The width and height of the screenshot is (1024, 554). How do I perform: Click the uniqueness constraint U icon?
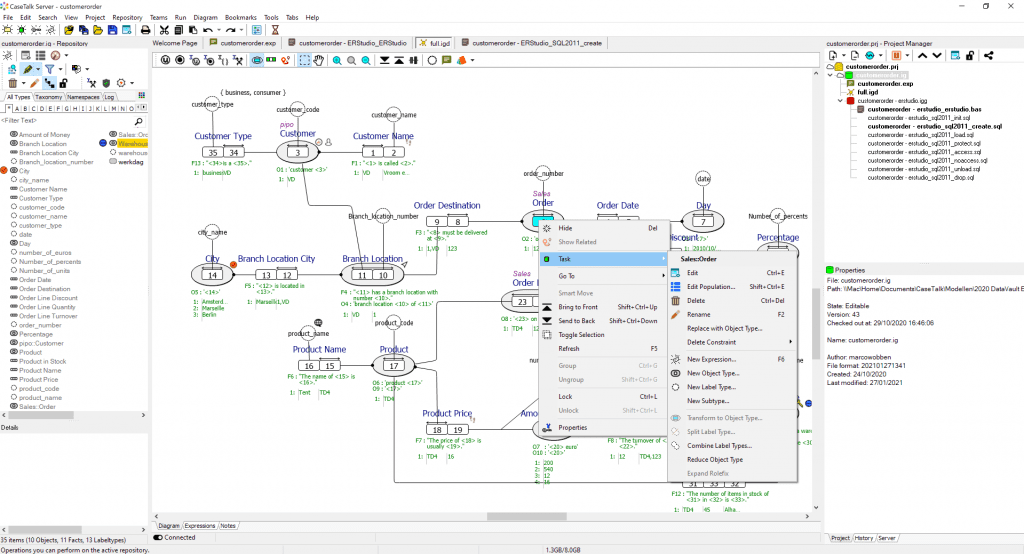165,60
